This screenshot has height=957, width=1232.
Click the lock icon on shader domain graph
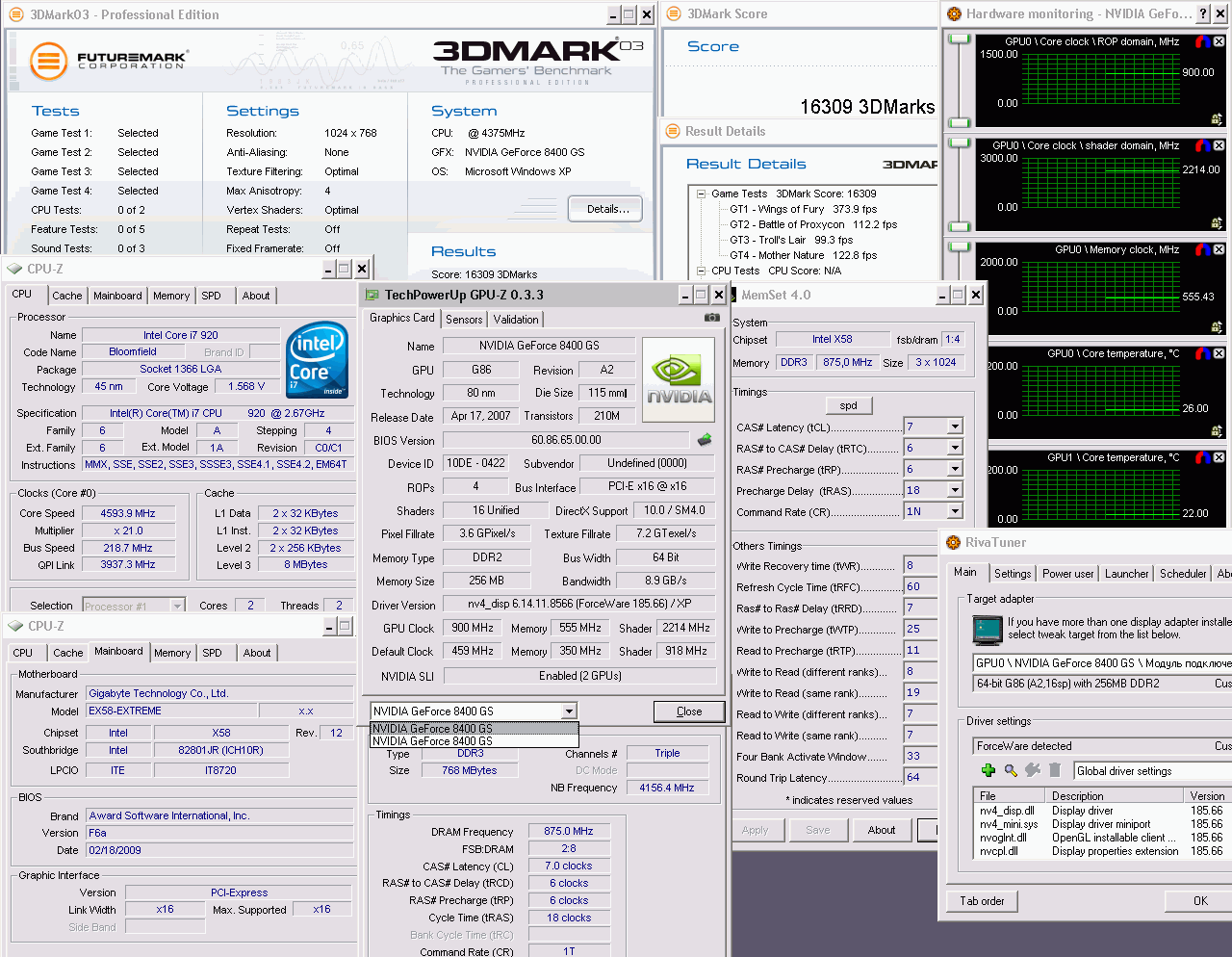pos(1218,223)
